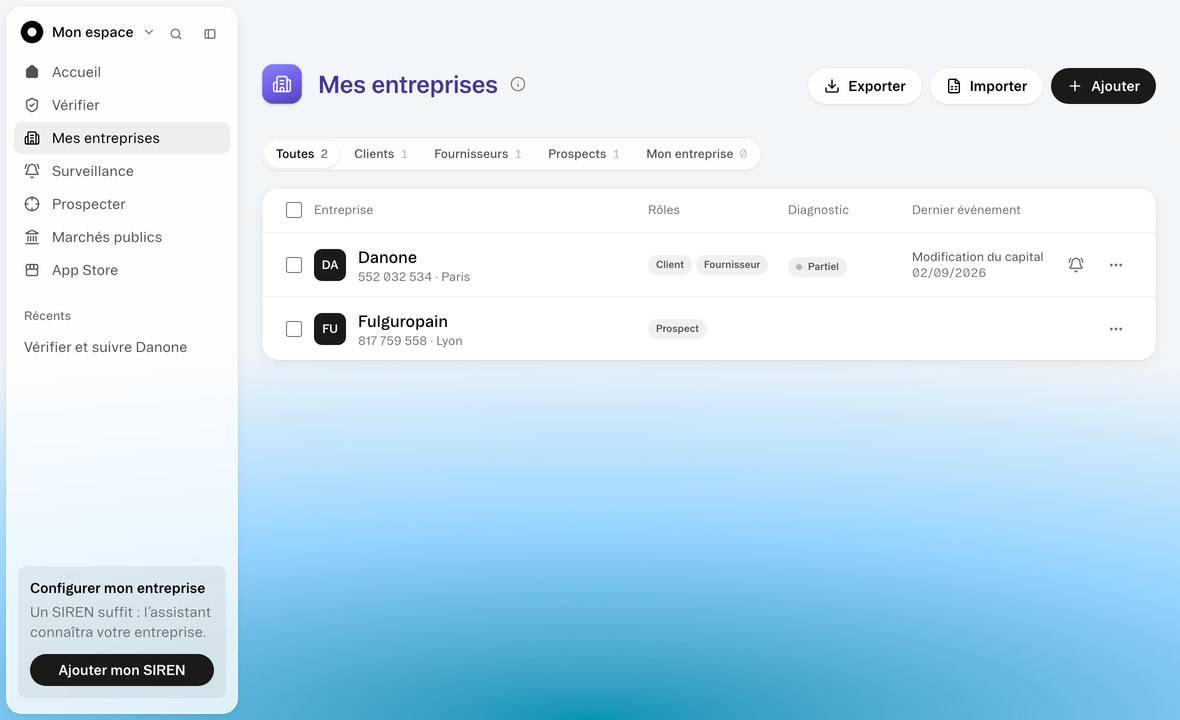Click the FU avatar for Fulguropain
This screenshot has width=1180, height=720.
pos(330,329)
